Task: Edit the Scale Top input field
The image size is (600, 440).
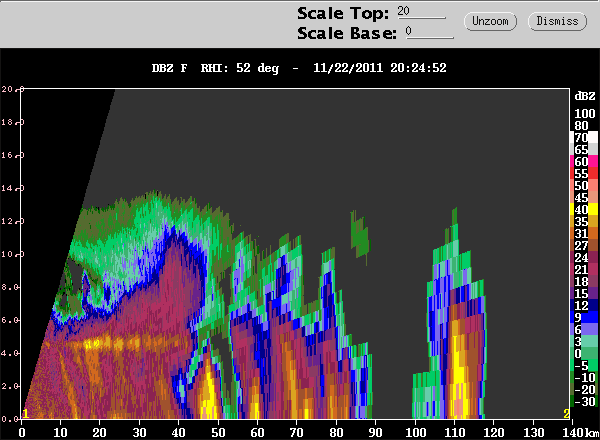Action: pos(421,12)
